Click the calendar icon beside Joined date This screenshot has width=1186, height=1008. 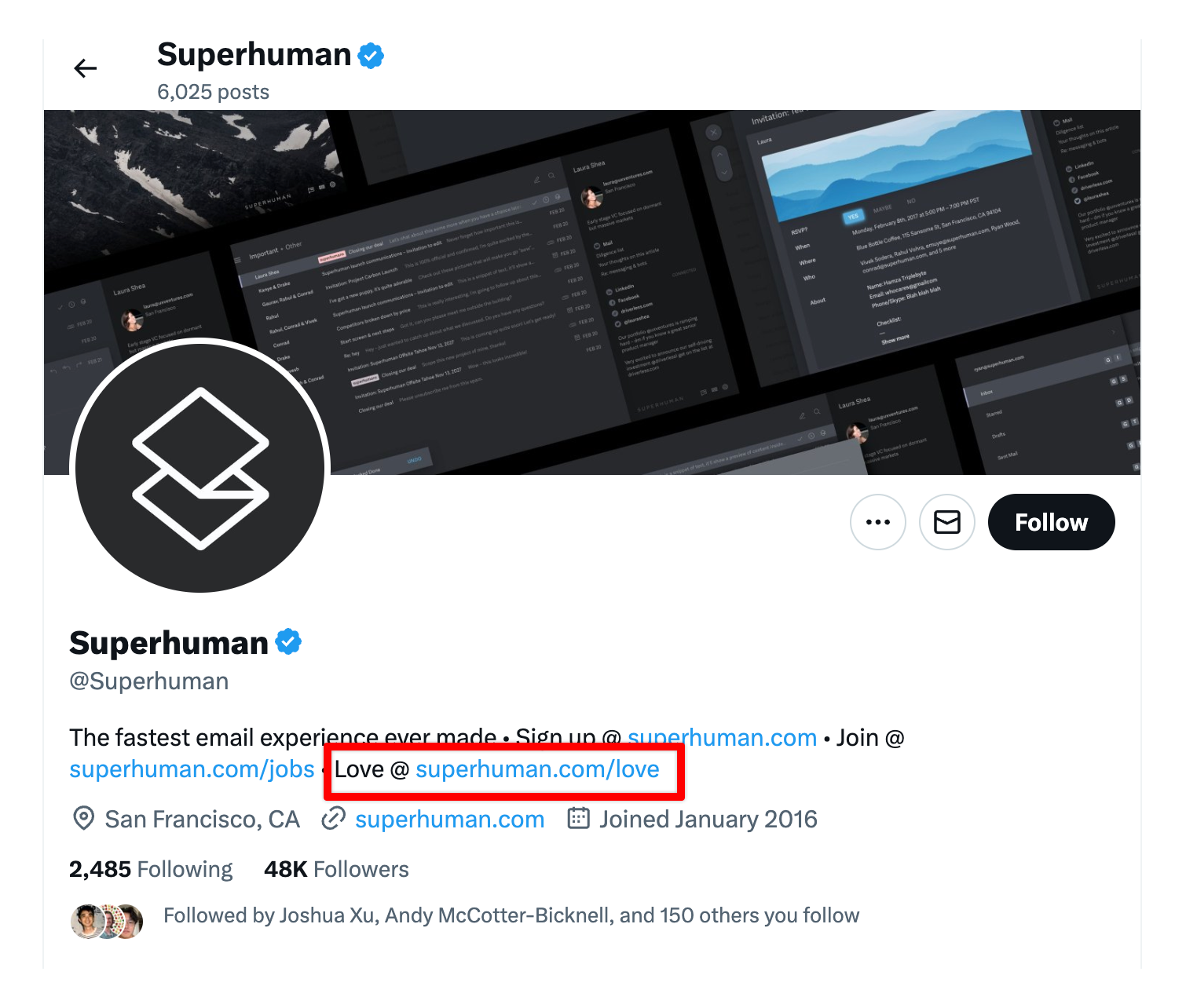(579, 819)
